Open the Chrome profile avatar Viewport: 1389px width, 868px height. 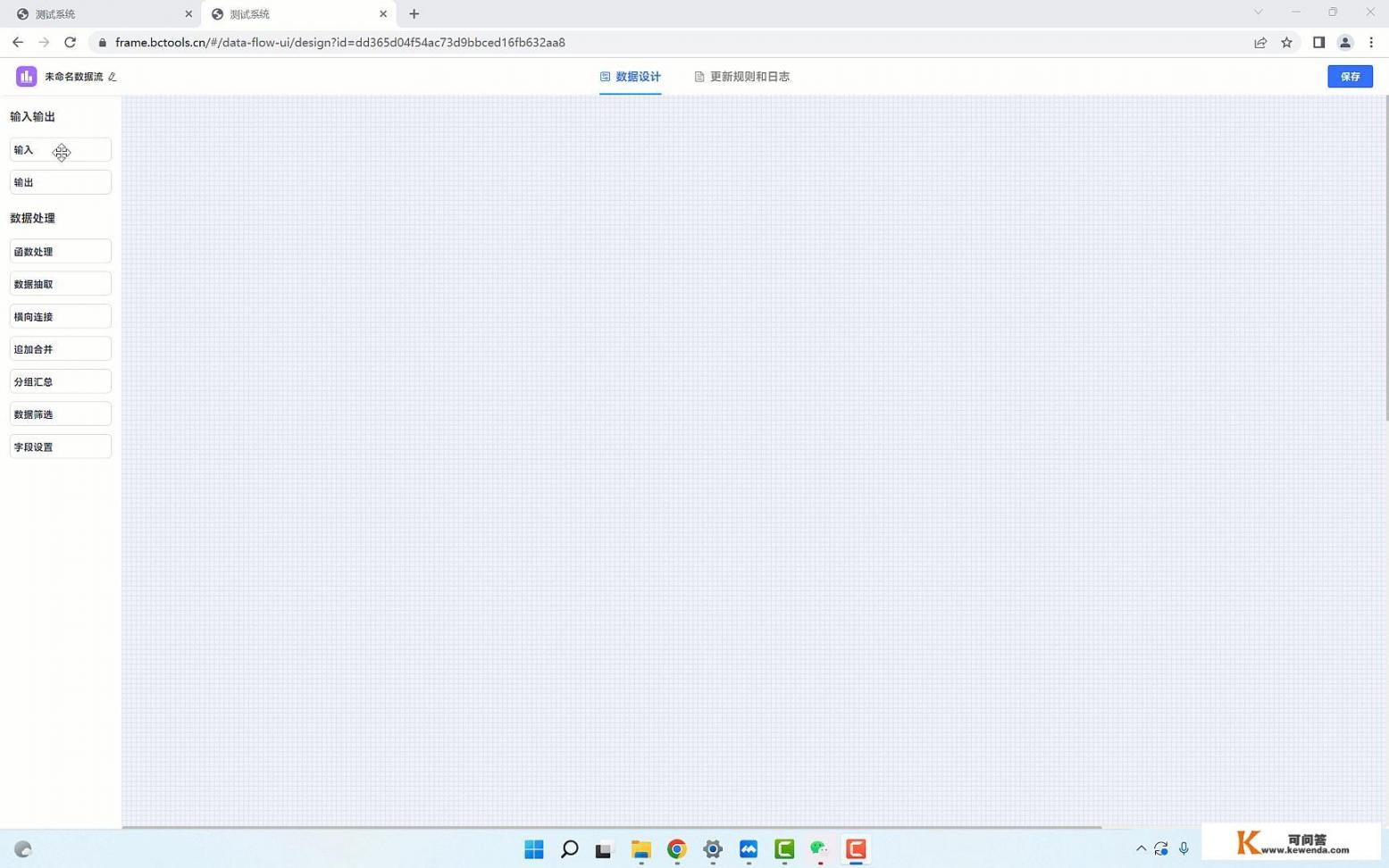coord(1344,42)
